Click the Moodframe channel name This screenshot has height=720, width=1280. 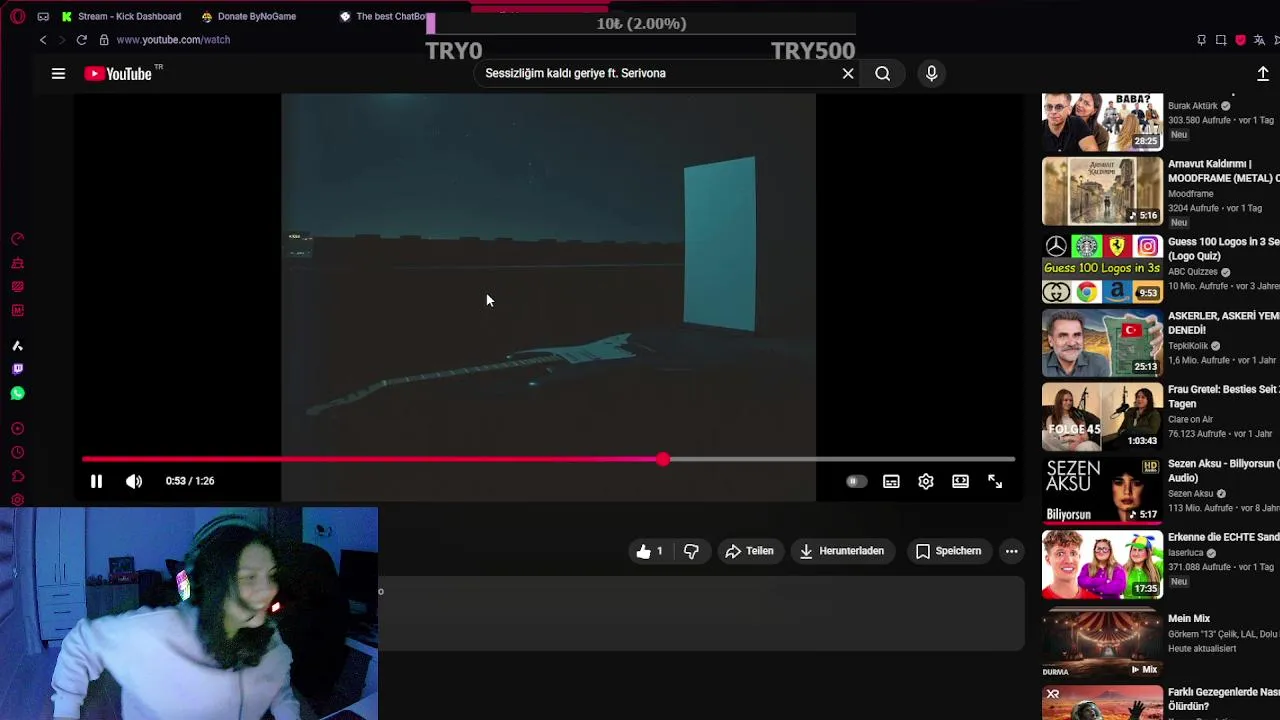pyautogui.click(x=1190, y=194)
